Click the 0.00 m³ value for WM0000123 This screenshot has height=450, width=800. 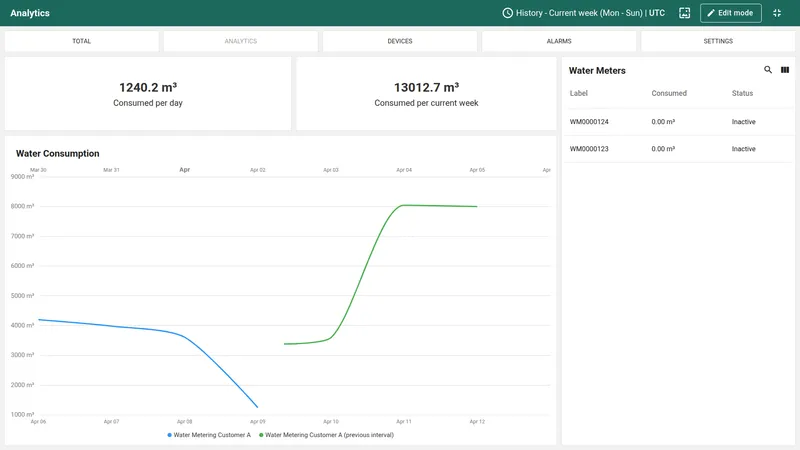point(663,149)
